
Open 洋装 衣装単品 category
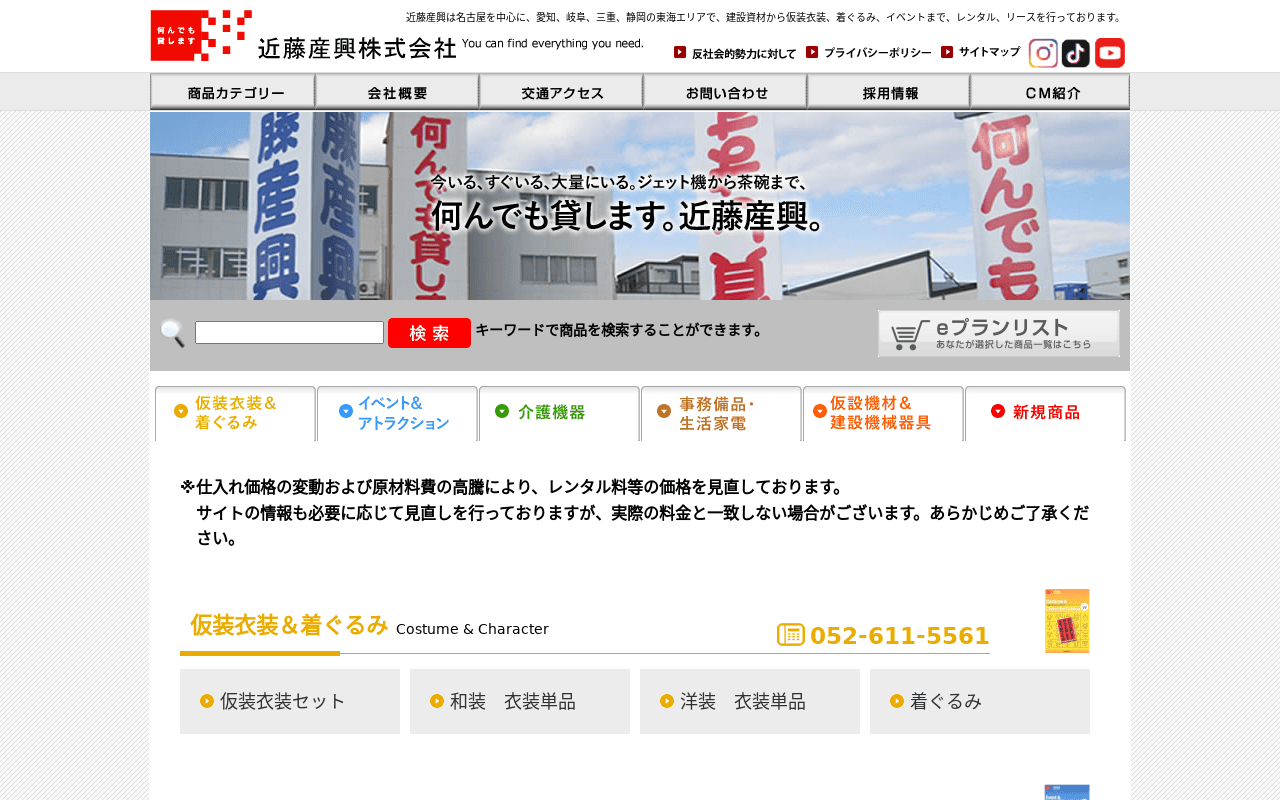750,701
